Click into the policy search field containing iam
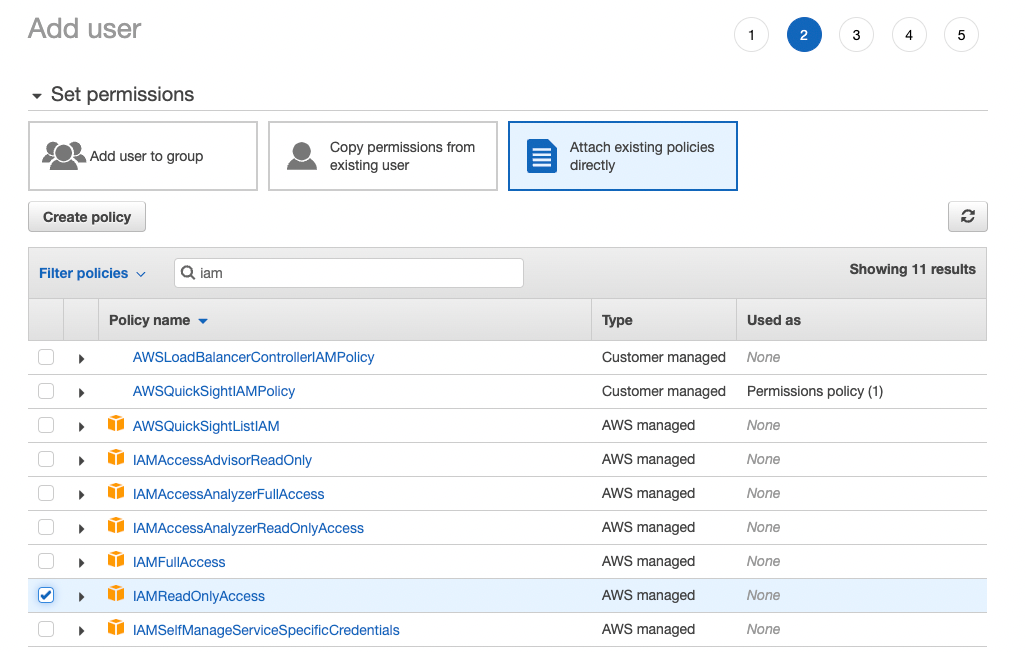Screen dimensions: 1026x652 point(349,272)
